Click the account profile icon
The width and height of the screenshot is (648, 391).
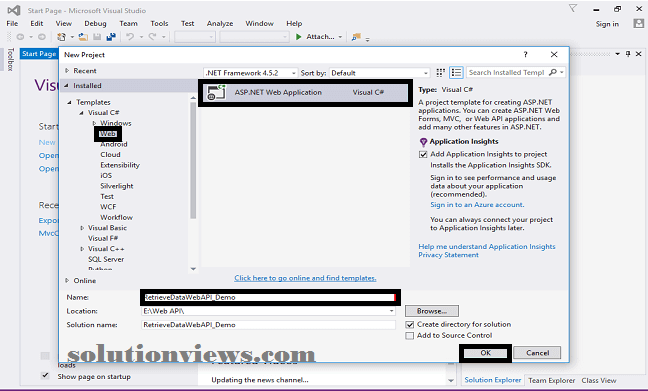[638, 24]
